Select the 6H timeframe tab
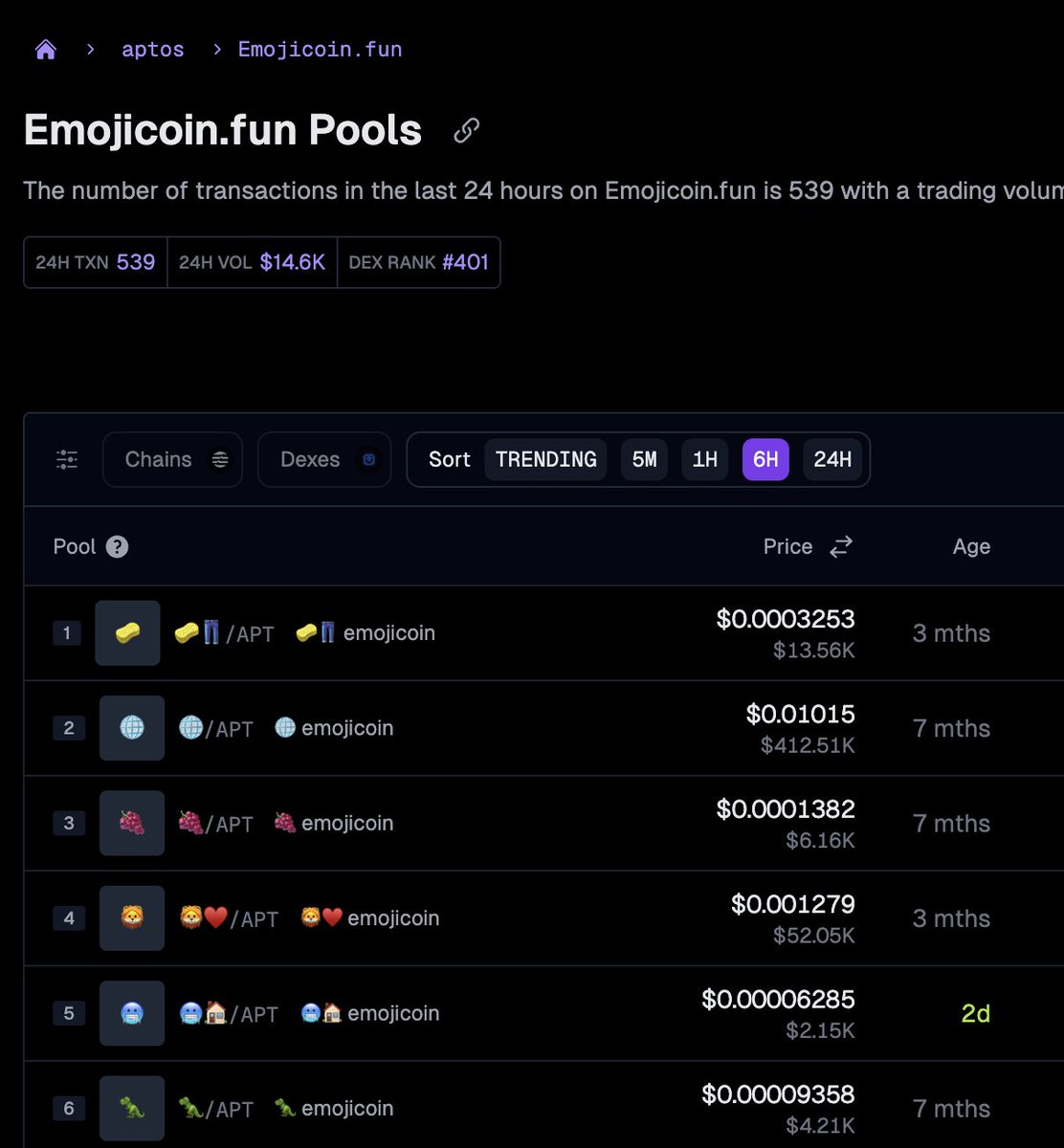 pos(765,459)
